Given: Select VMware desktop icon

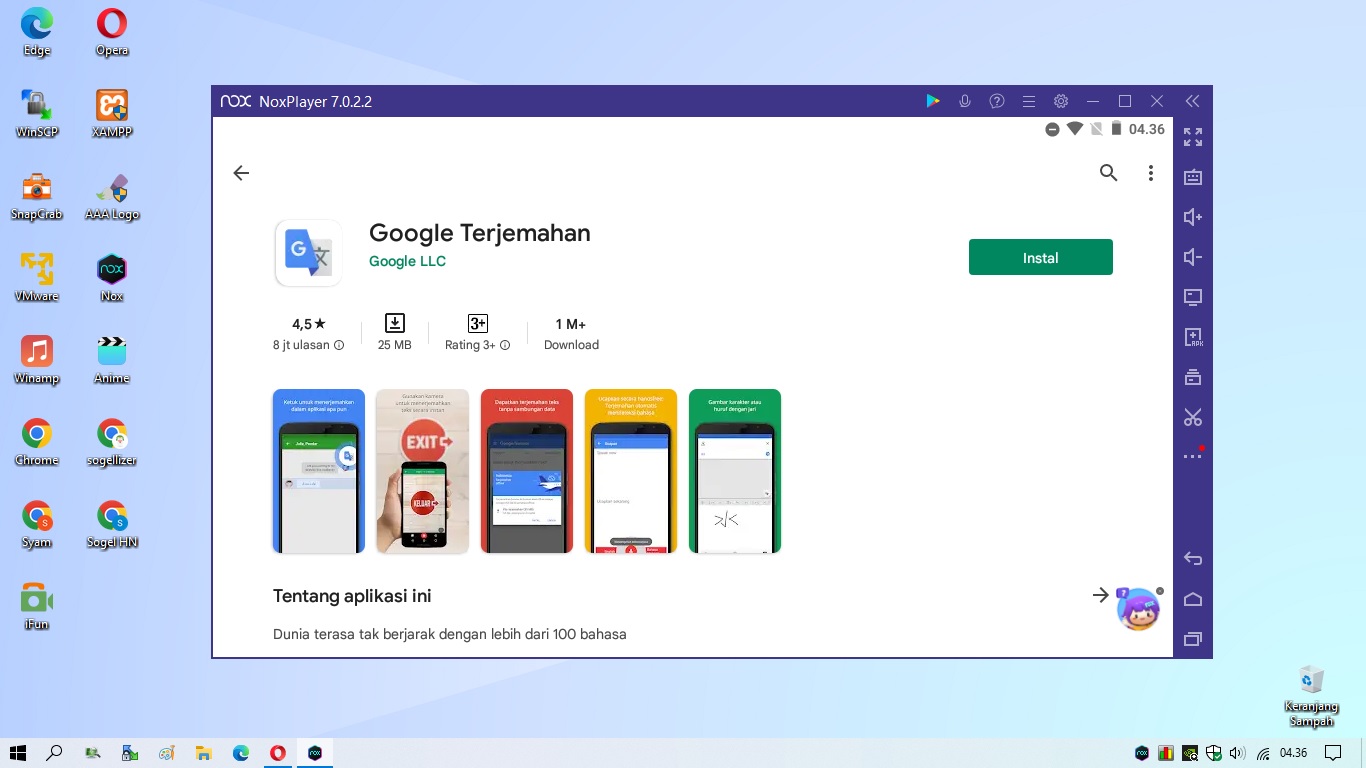Looking at the screenshot, I should [37, 277].
